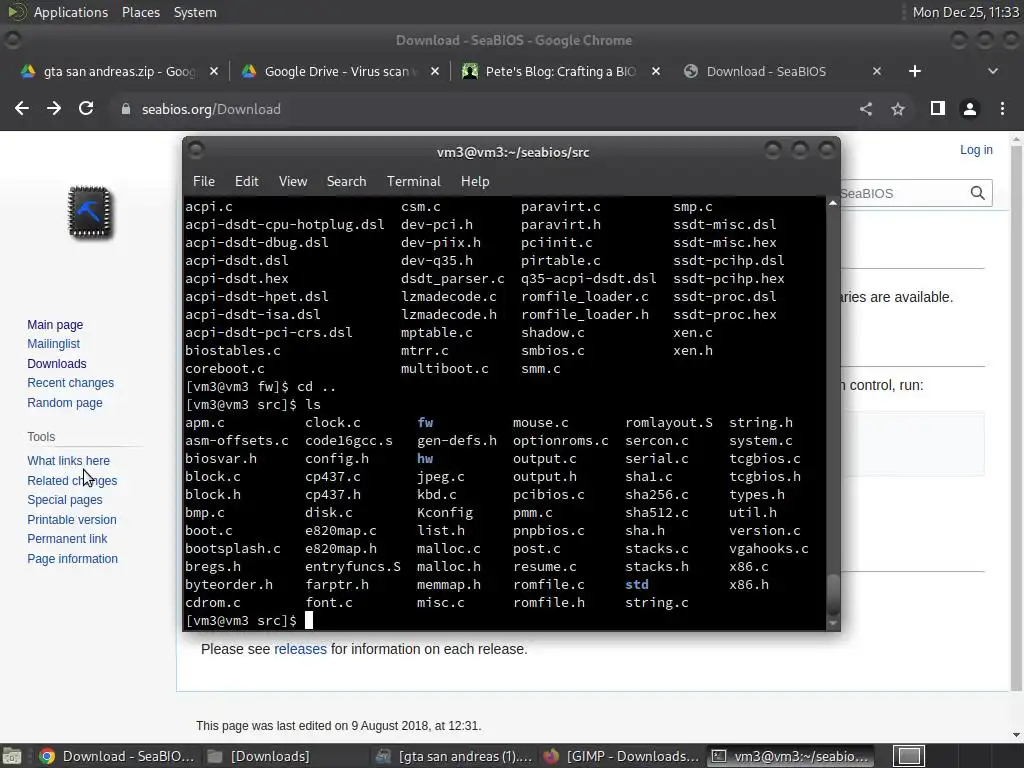1024x768 pixels.
Task: Click the address bar URL
Action: click(211, 109)
